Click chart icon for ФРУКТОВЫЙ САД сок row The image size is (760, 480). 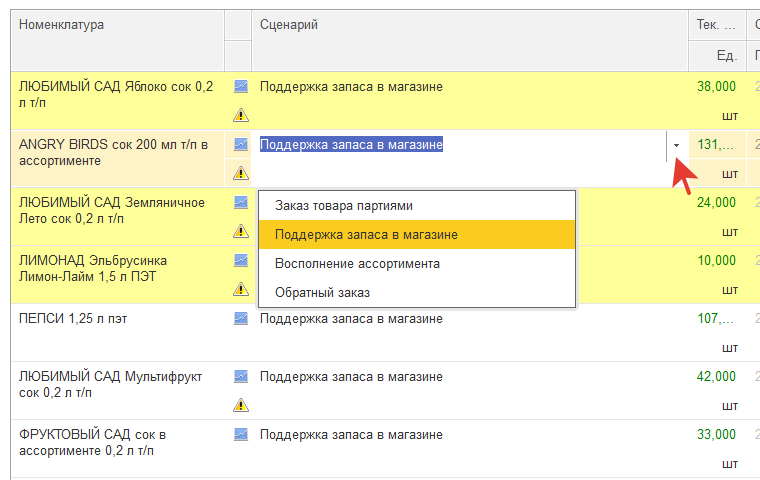click(x=240, y=435)
